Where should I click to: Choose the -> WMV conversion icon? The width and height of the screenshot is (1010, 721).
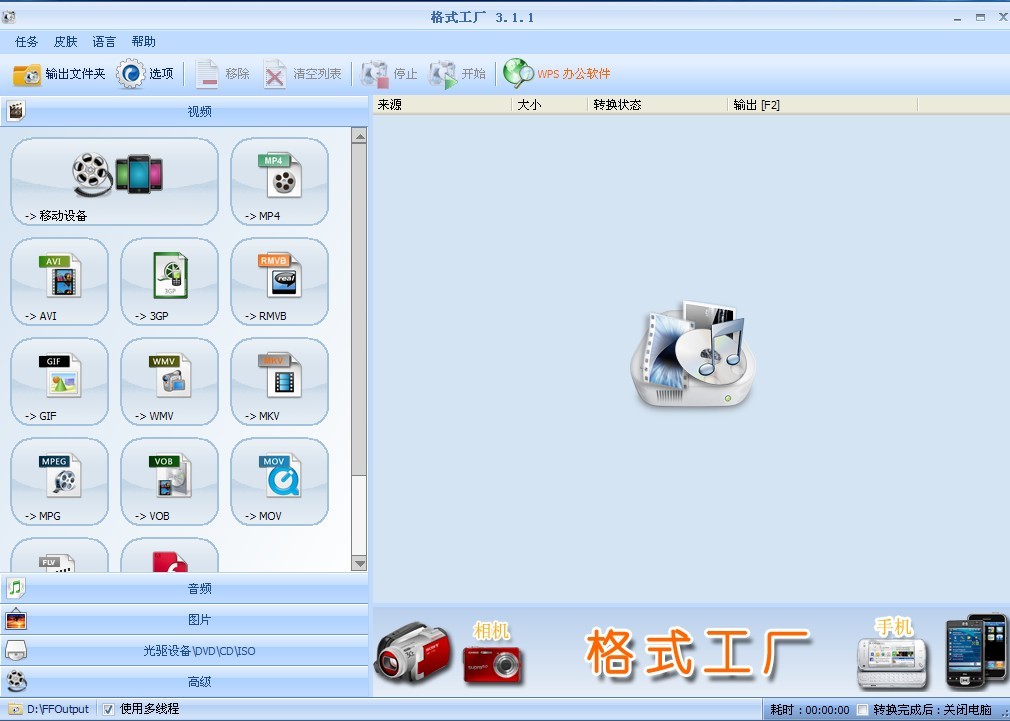click(x=169, y=381)
